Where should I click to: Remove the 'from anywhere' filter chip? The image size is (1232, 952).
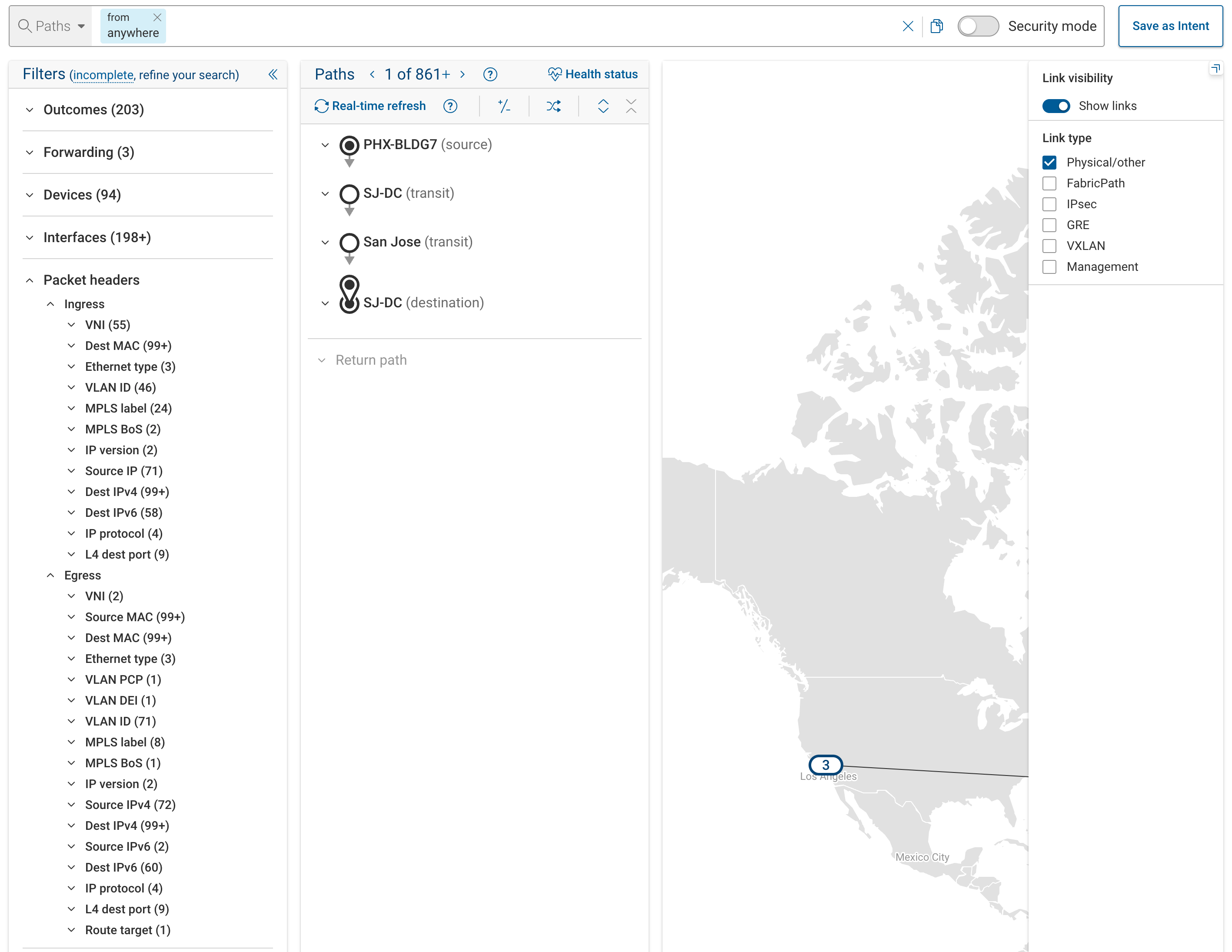click(157, 17)
